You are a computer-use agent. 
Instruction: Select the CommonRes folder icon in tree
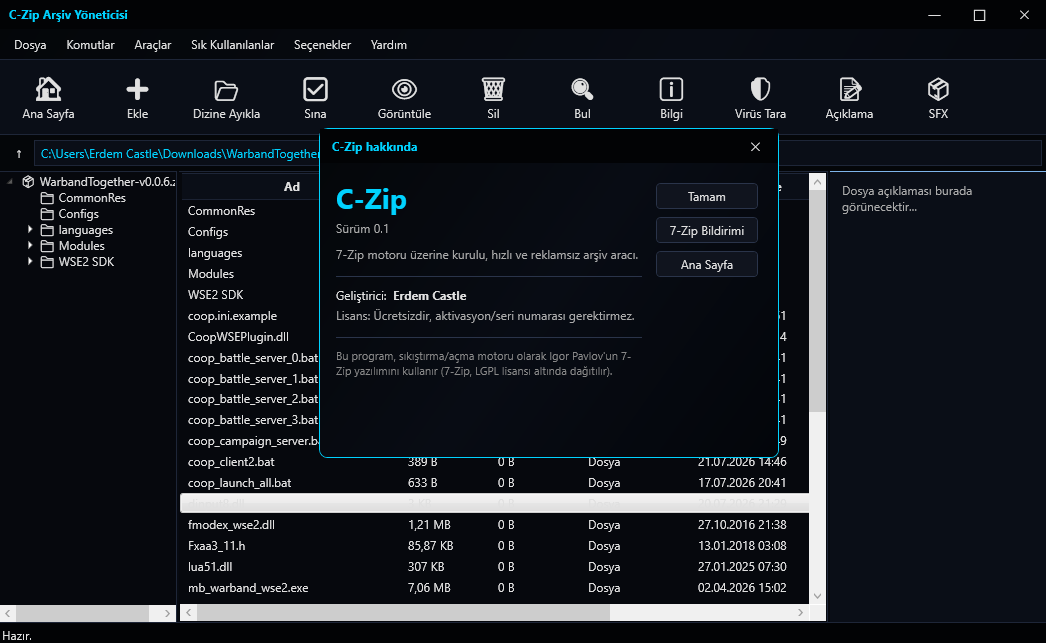(x=47, y=198)
